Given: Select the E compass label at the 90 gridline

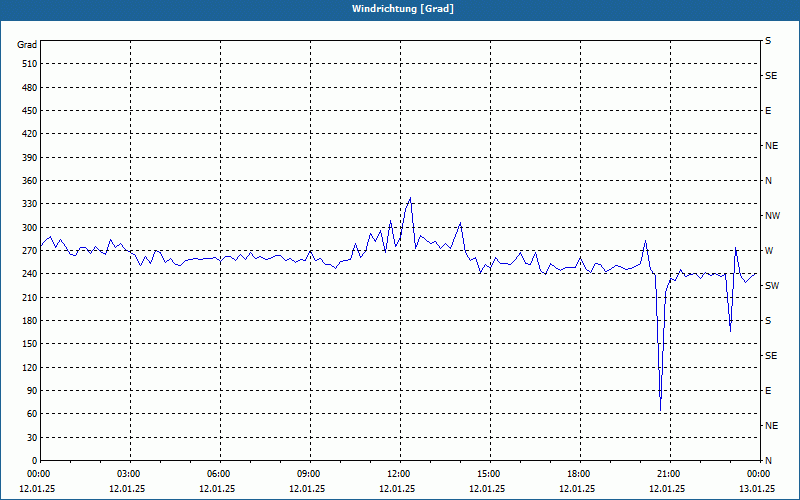Looking at the screenshot, I should (x=768, y=391).
